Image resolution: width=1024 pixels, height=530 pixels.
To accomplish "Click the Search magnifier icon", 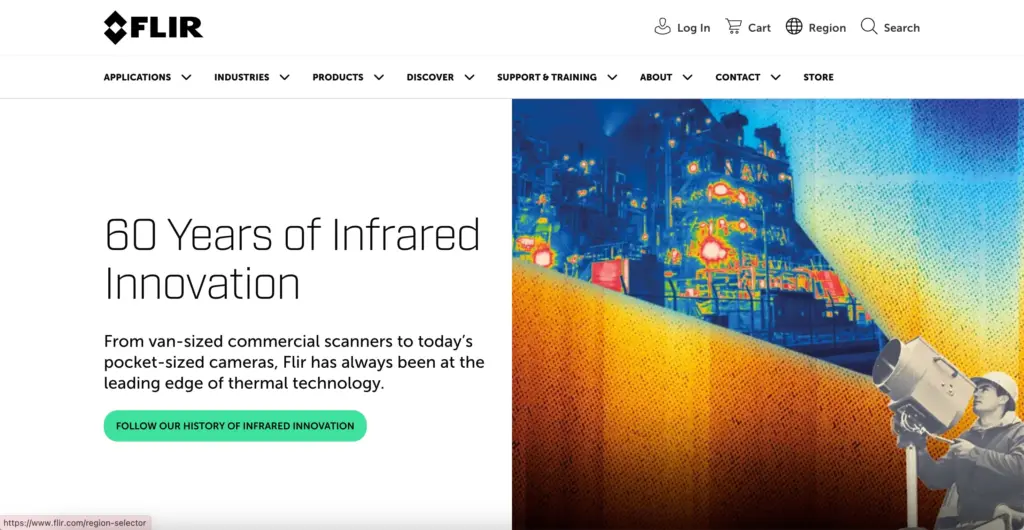I will [869, 27].
